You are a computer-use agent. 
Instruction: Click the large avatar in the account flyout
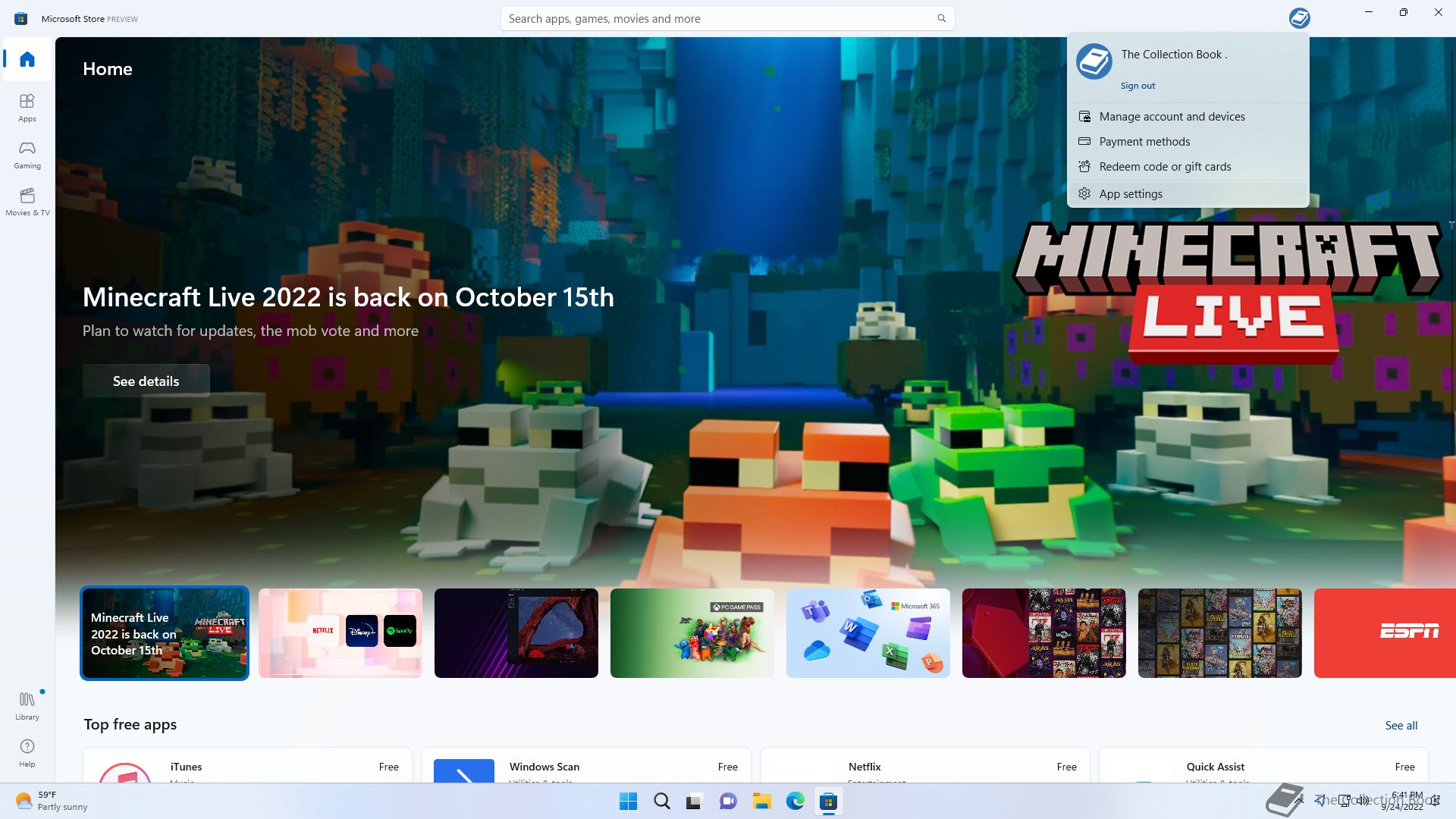pos(1094,61)
